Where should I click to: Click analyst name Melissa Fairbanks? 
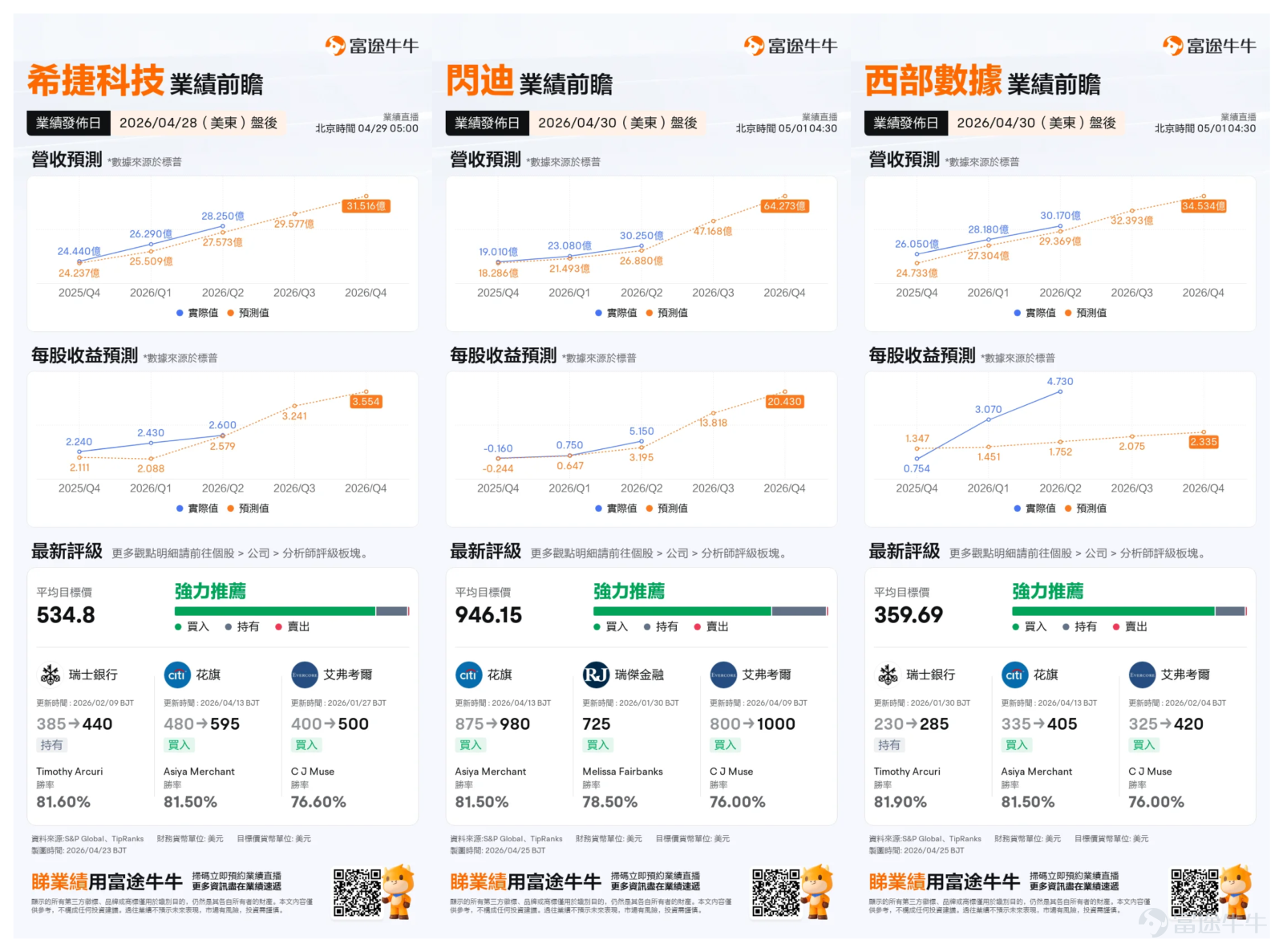622,772
